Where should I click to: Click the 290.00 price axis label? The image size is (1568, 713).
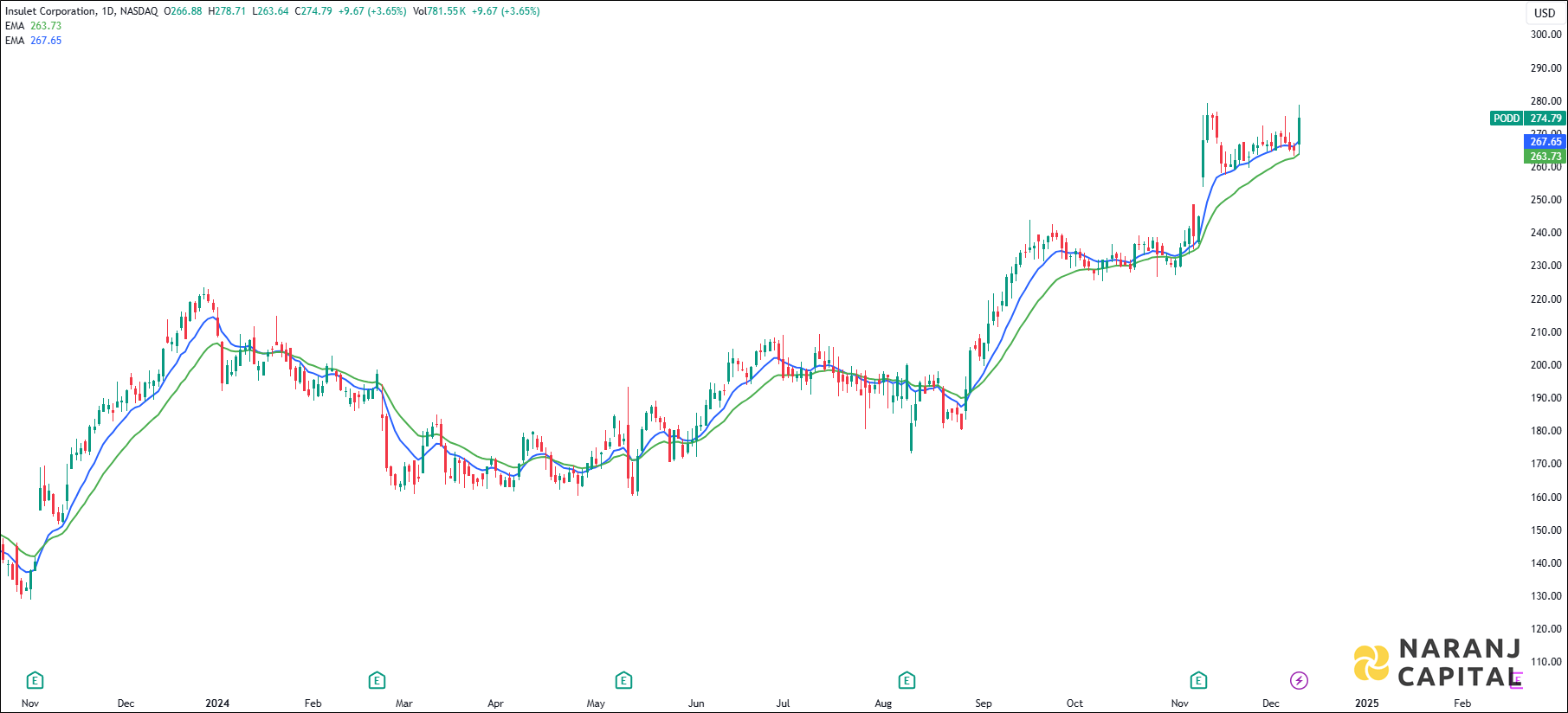point(1545,67)
